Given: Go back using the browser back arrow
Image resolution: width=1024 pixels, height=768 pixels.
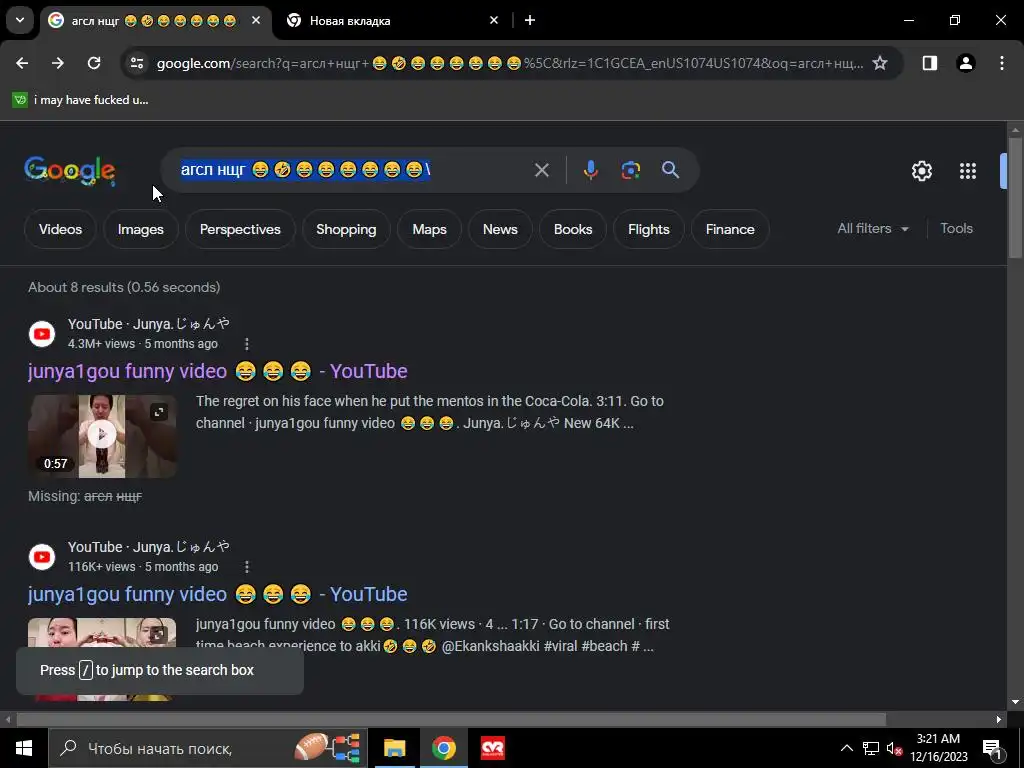Looking at the screenshot, I should (x=22, y=63).
